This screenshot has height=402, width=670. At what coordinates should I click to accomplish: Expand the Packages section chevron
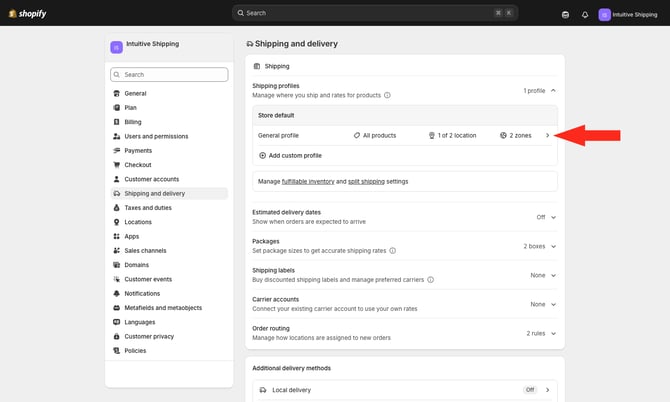pyautogui.click(x=553, y=246)
